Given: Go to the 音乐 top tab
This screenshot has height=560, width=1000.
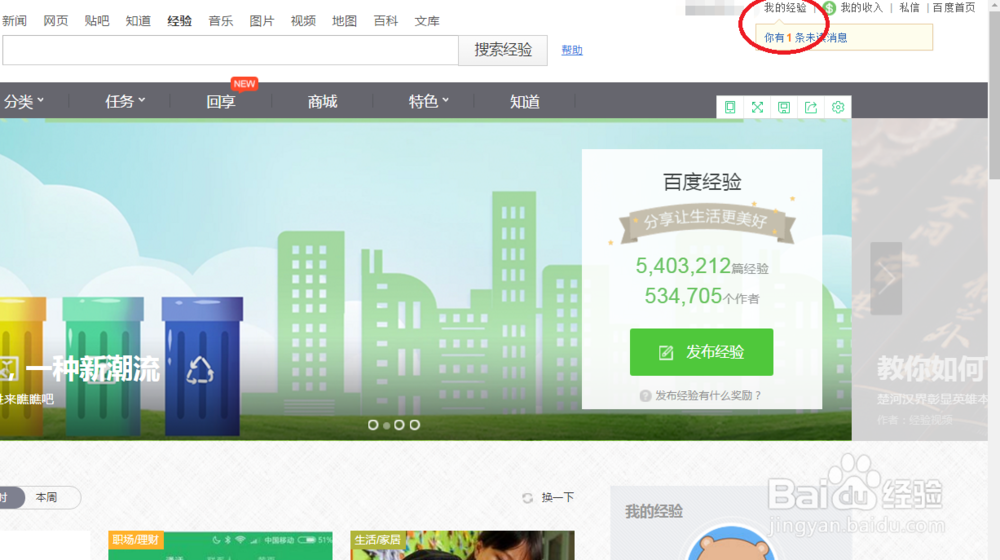Looking at the screenshot, I should coord(221,21).
